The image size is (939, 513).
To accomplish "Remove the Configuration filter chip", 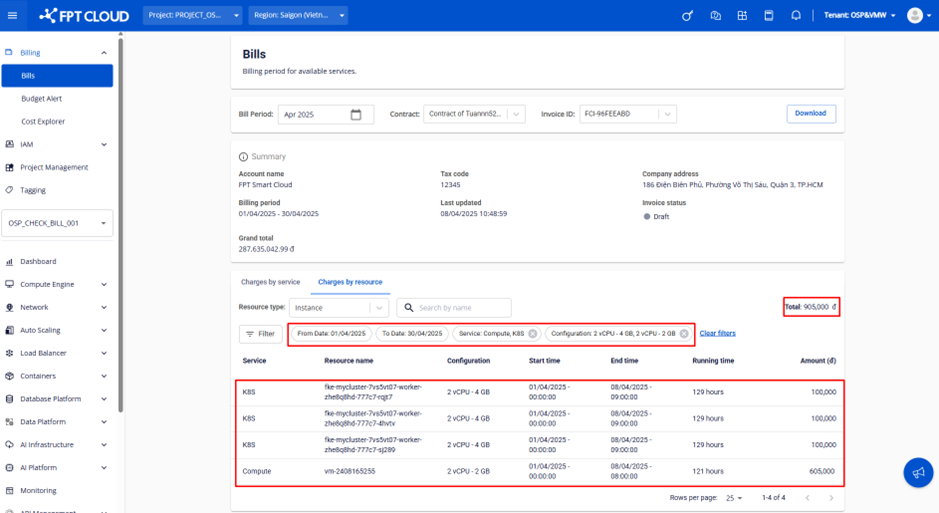I will 684,334.
